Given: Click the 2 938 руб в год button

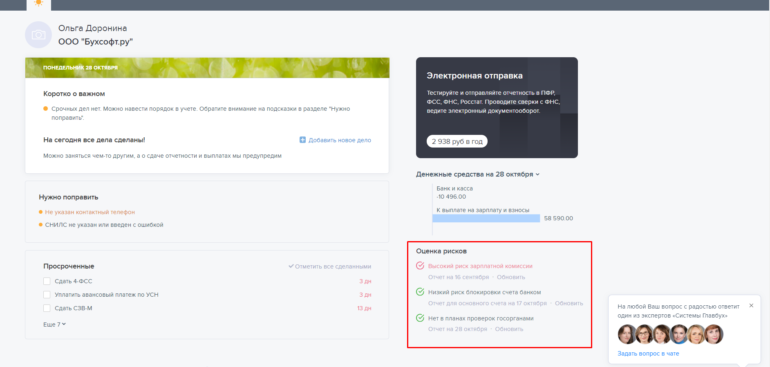Looking at the screenshot, I should click(457, 141).
